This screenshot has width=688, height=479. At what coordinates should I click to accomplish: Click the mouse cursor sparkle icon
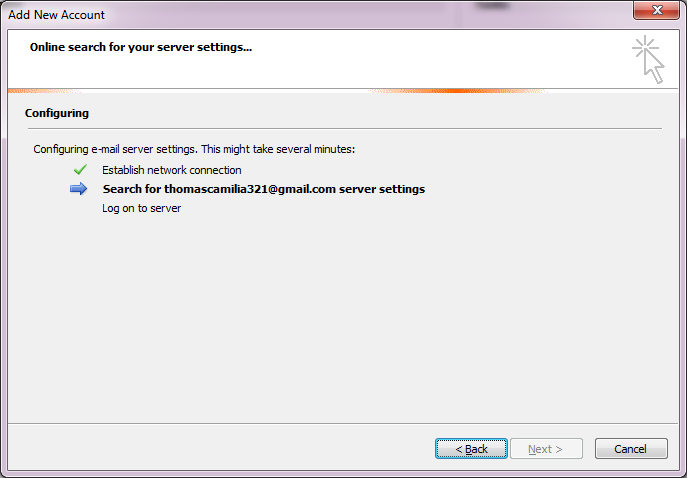[648, 59]
